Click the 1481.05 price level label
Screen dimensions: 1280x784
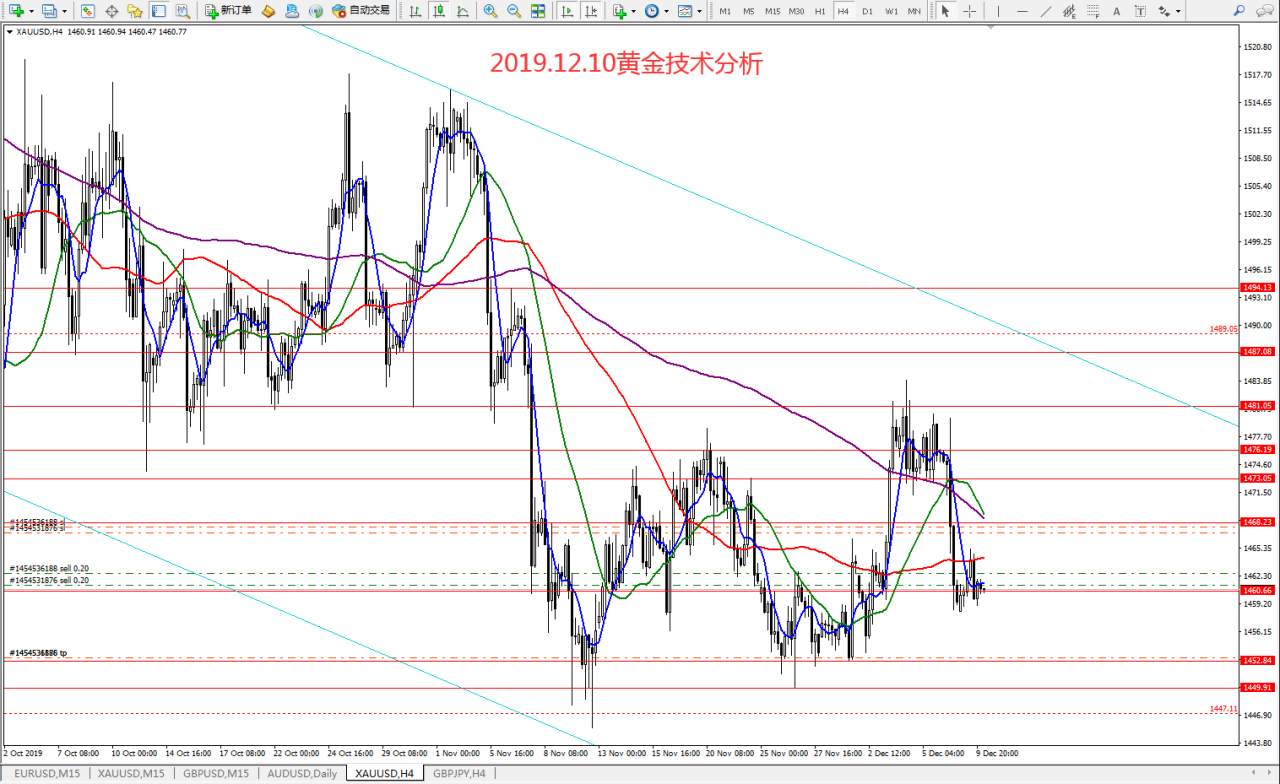[x=1257, y=406]
